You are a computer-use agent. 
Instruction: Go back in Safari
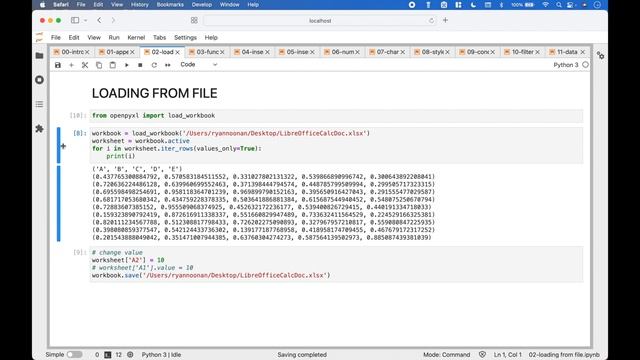[x=99, y=20]
